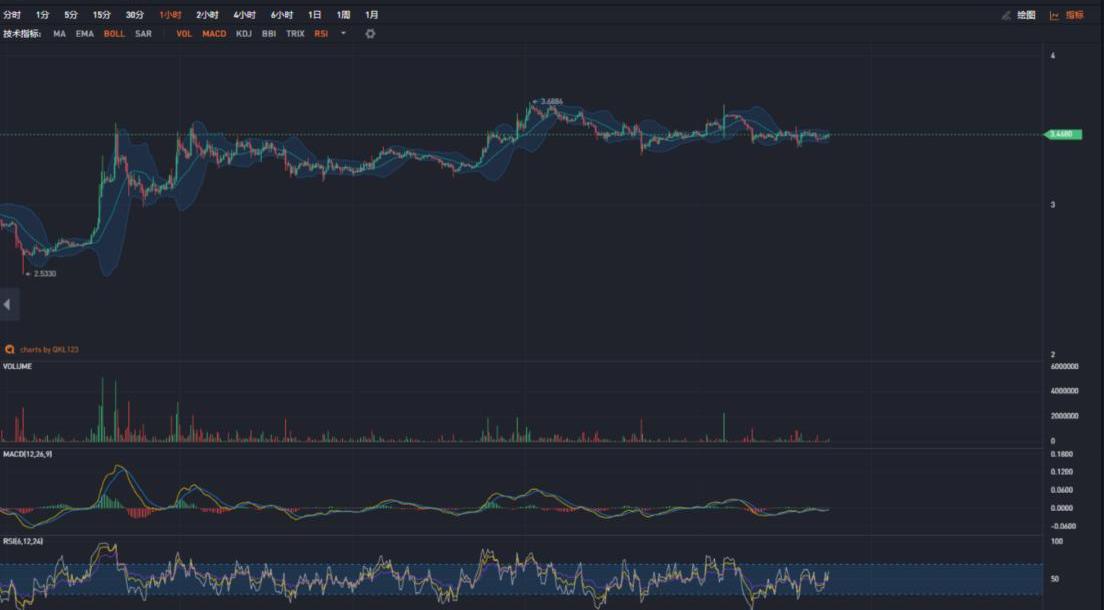
Task: Enable the MA moving average indicator
Action: click(x=60, y=34)
